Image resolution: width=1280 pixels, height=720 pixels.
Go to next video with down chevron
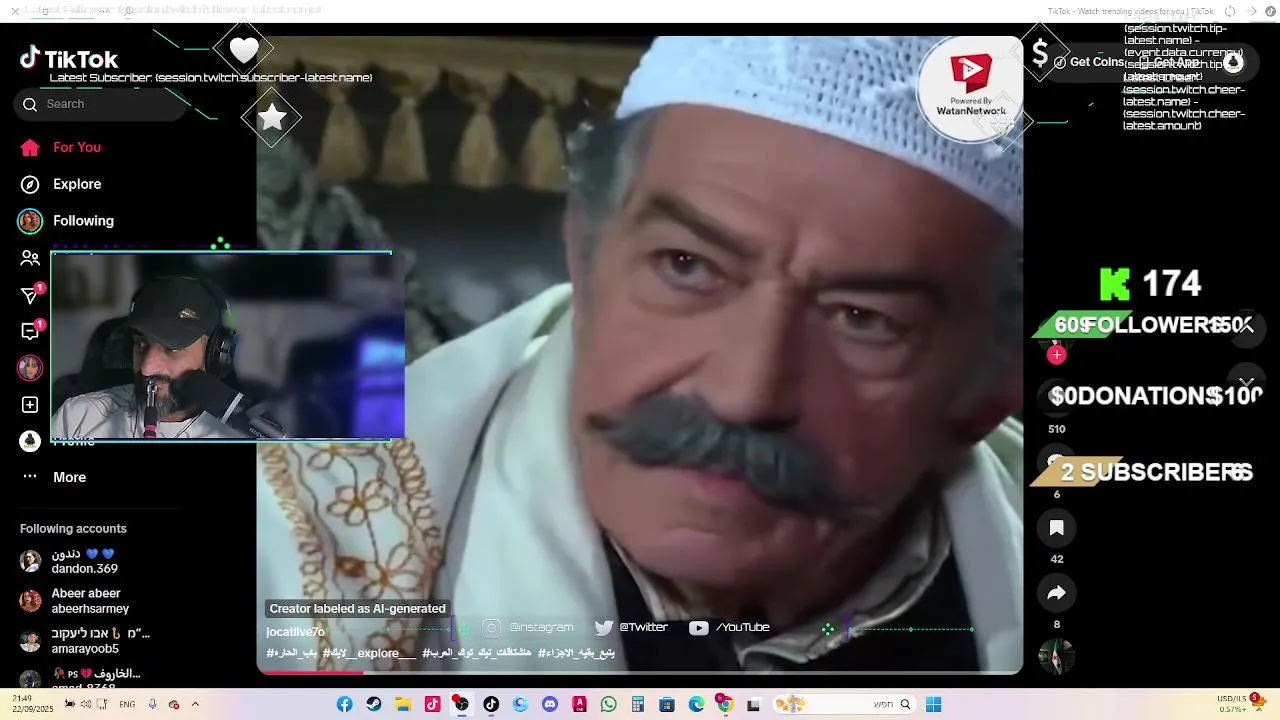coord(1246,383)
